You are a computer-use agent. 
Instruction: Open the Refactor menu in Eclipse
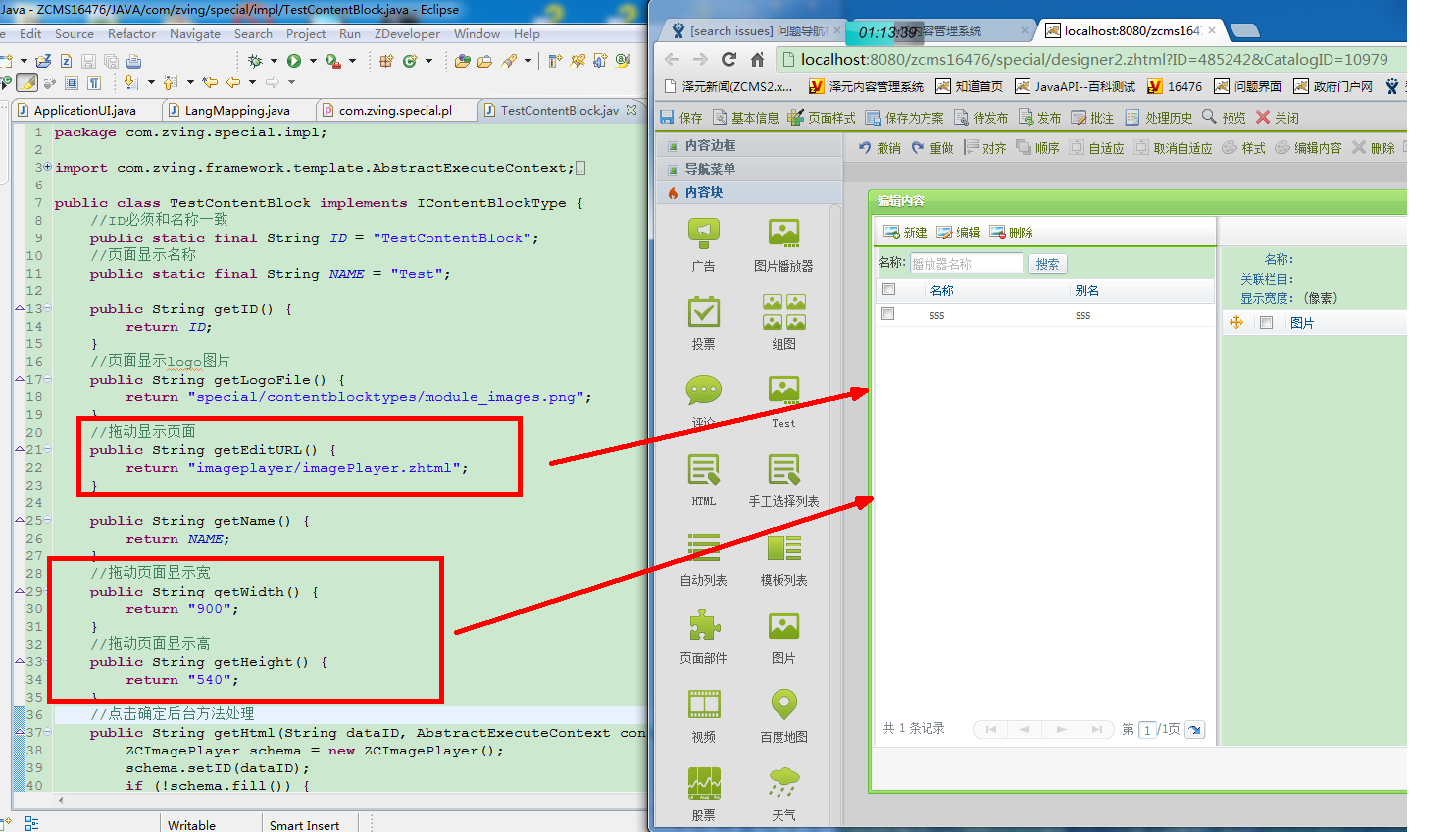[132, 33]
